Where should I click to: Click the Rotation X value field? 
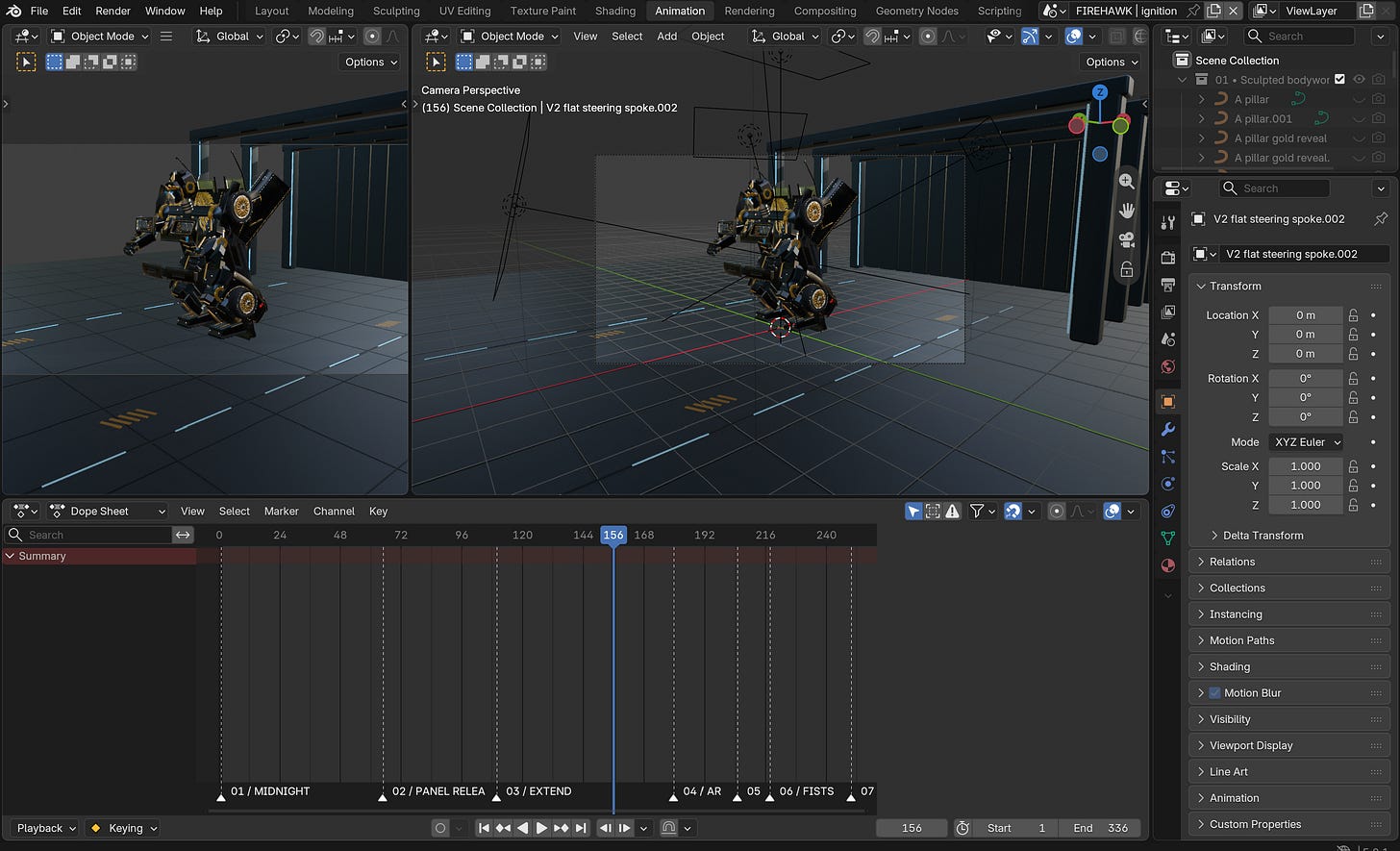[x=1306, y=379]
